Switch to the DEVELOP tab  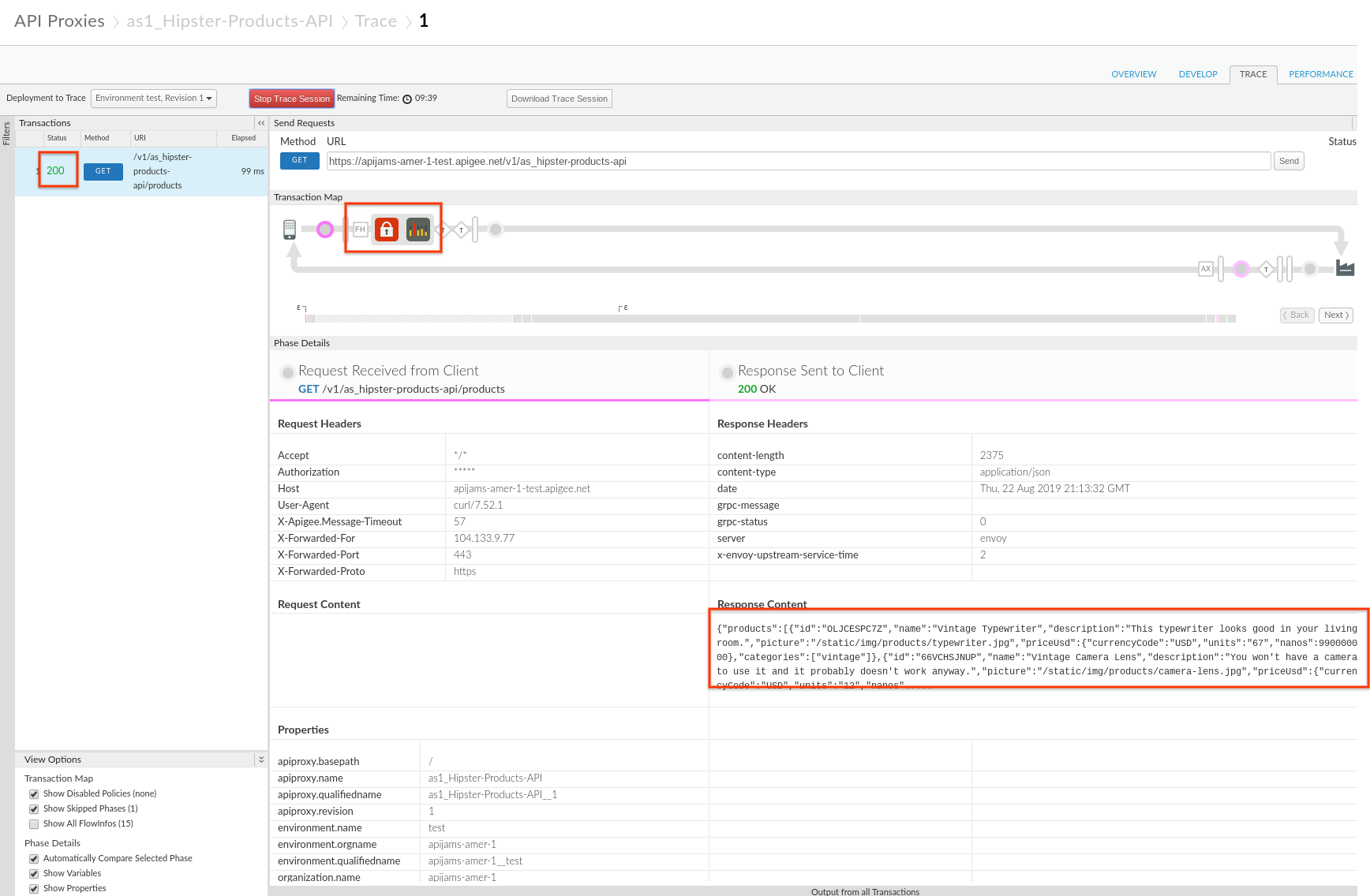(1198, 74)
